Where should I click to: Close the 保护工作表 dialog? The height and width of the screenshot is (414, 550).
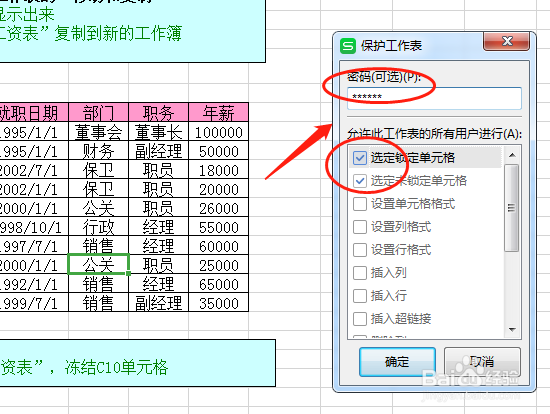tap(506, 41)
